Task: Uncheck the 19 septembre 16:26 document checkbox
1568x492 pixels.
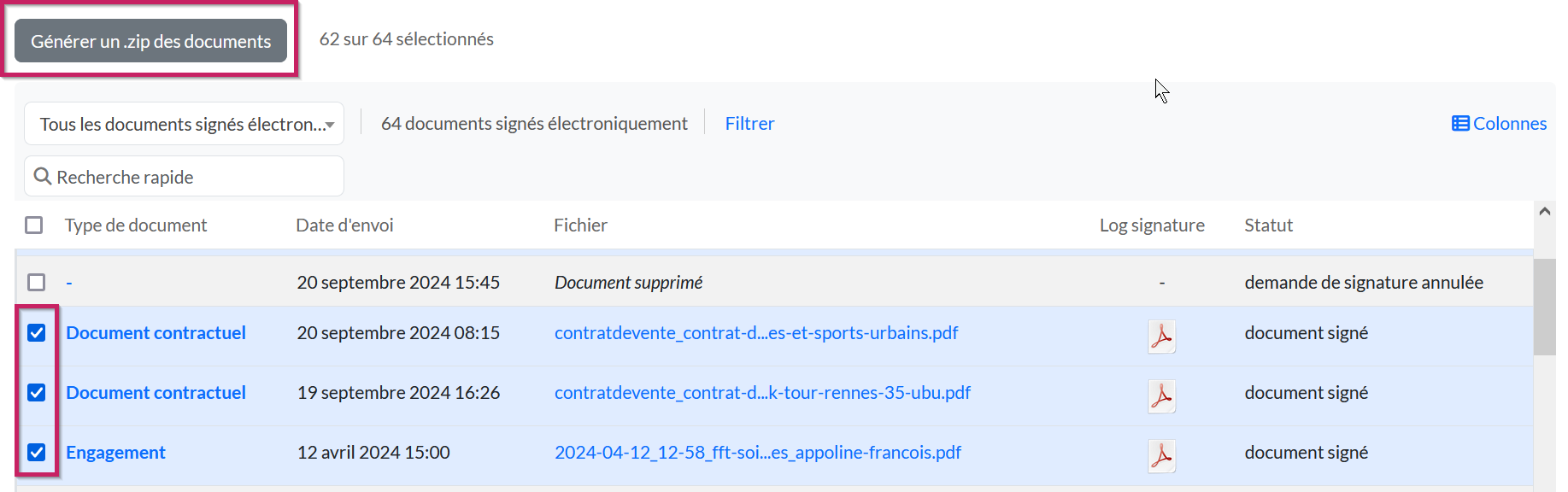Action: (x=36, y=392)
